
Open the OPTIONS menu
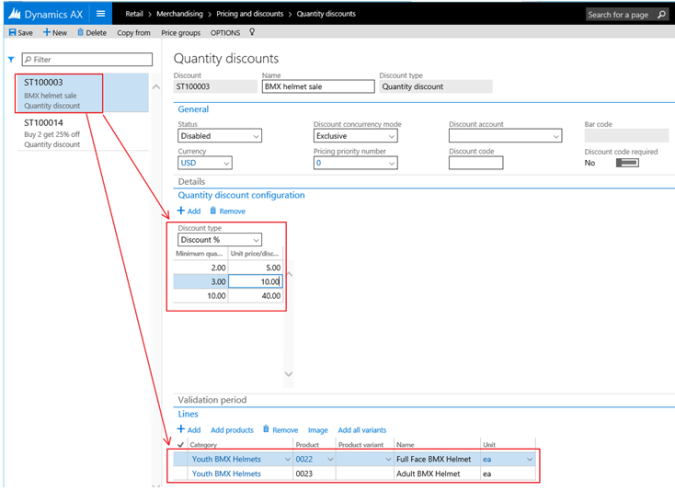(225, 33)
